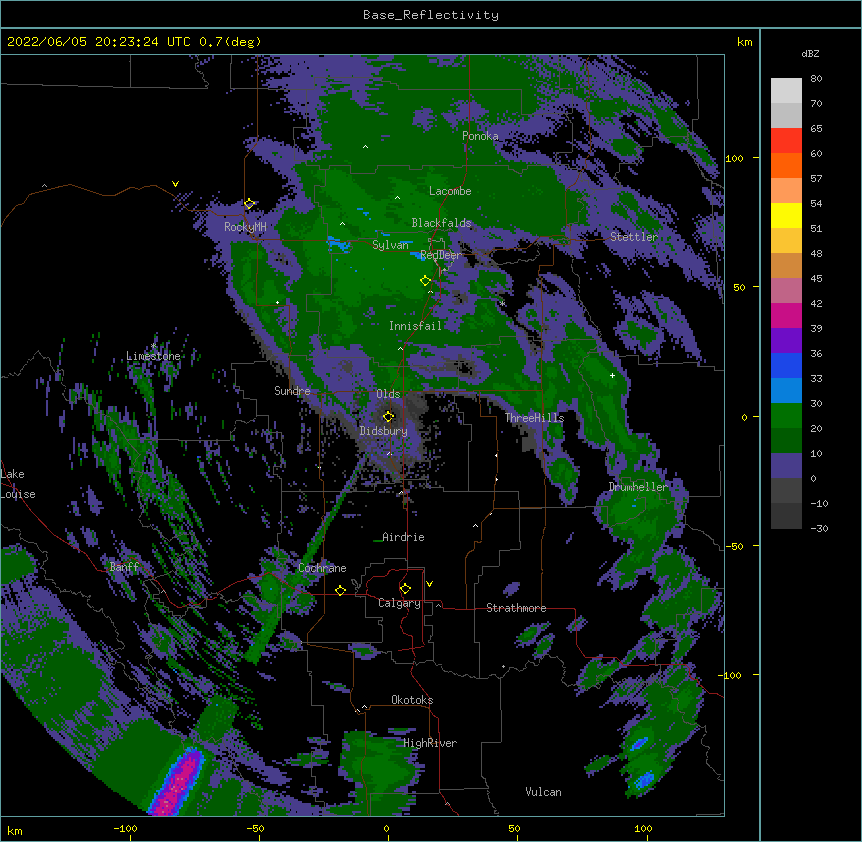
Task: Click the Lacombe city label
Action: (450, 191)
